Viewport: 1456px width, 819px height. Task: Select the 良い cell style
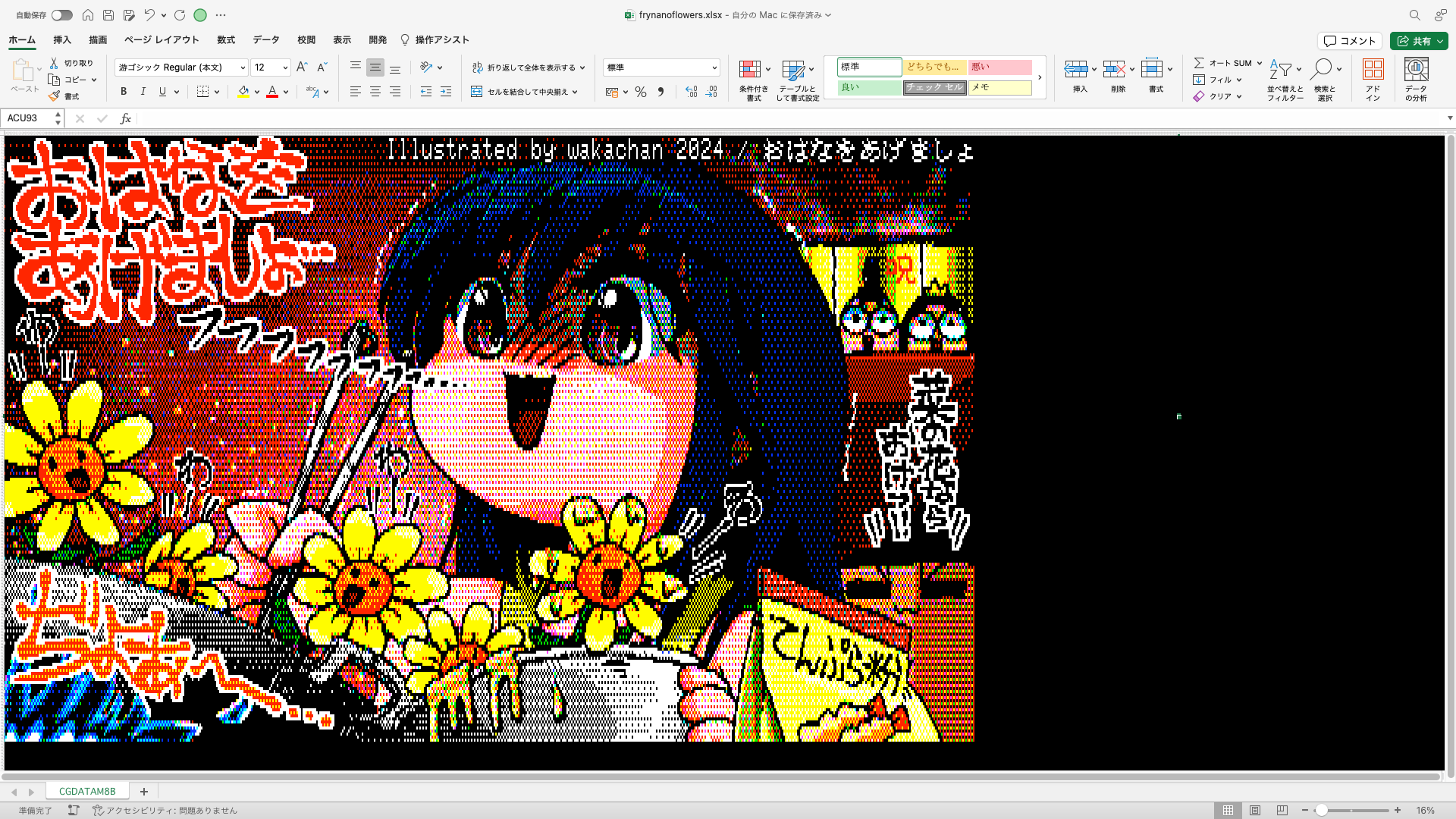pos(869,87)
